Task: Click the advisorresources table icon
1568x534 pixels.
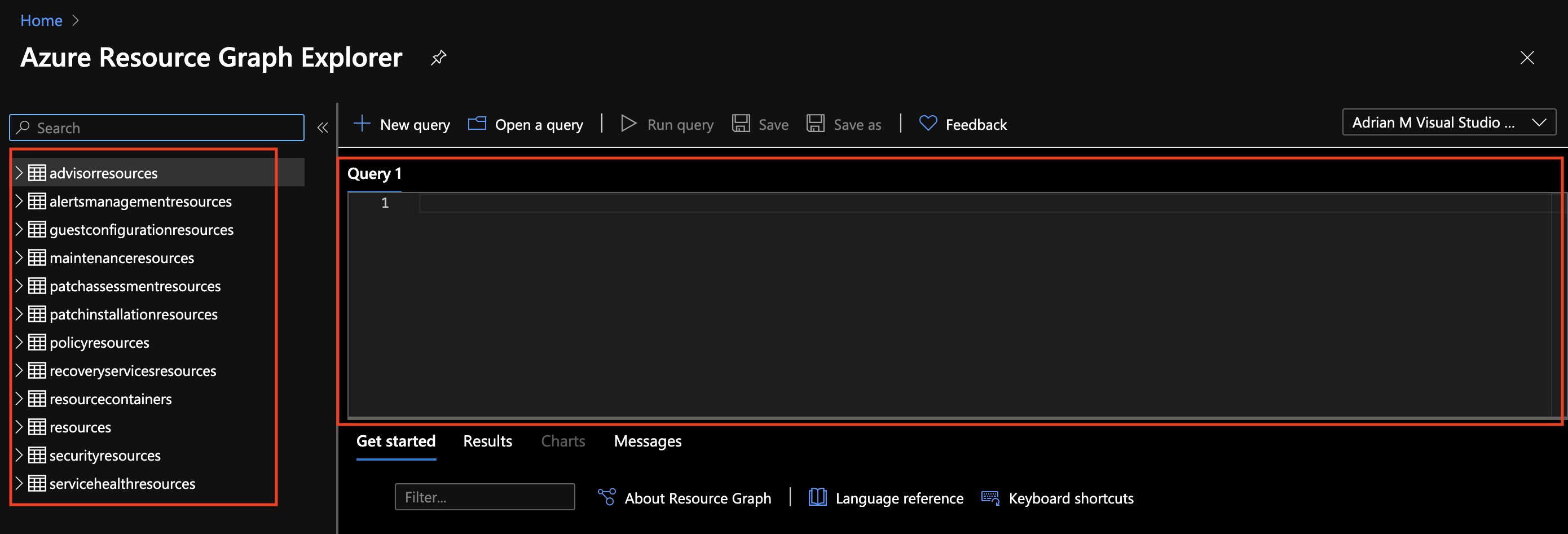Action: (37, 173)
